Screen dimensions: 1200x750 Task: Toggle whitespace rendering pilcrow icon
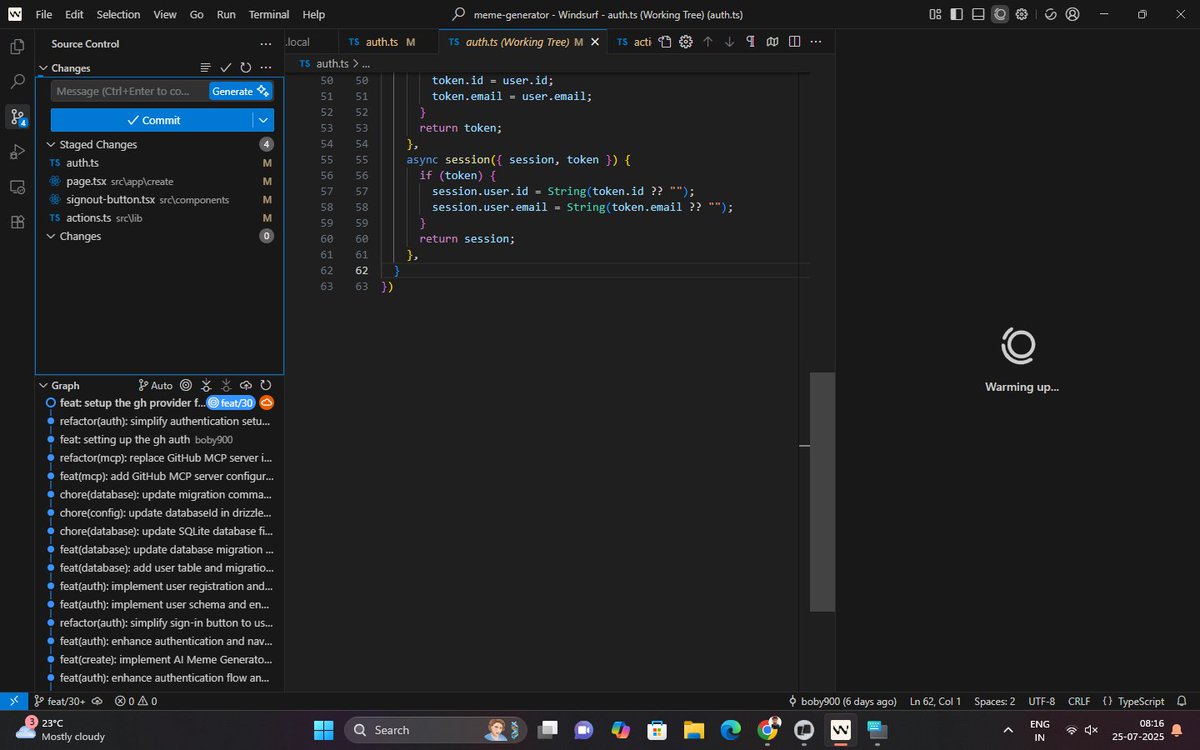click(750, 41)
